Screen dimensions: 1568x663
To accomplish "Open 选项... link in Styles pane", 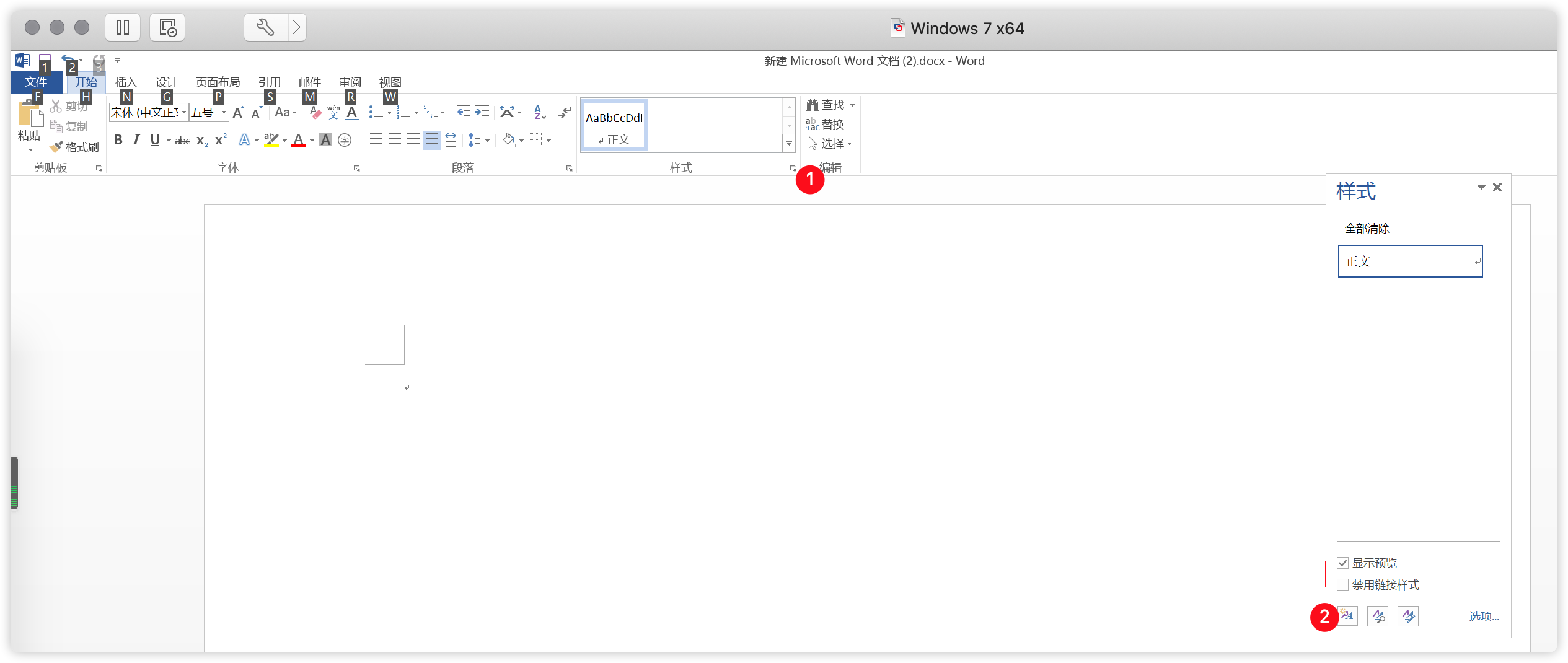I will [x=1484, y=617].
